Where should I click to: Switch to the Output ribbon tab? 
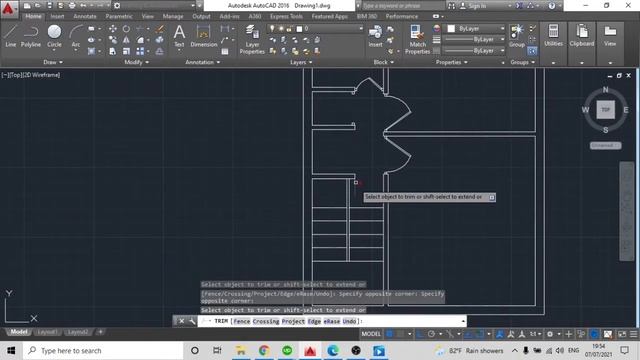point(201,16)
